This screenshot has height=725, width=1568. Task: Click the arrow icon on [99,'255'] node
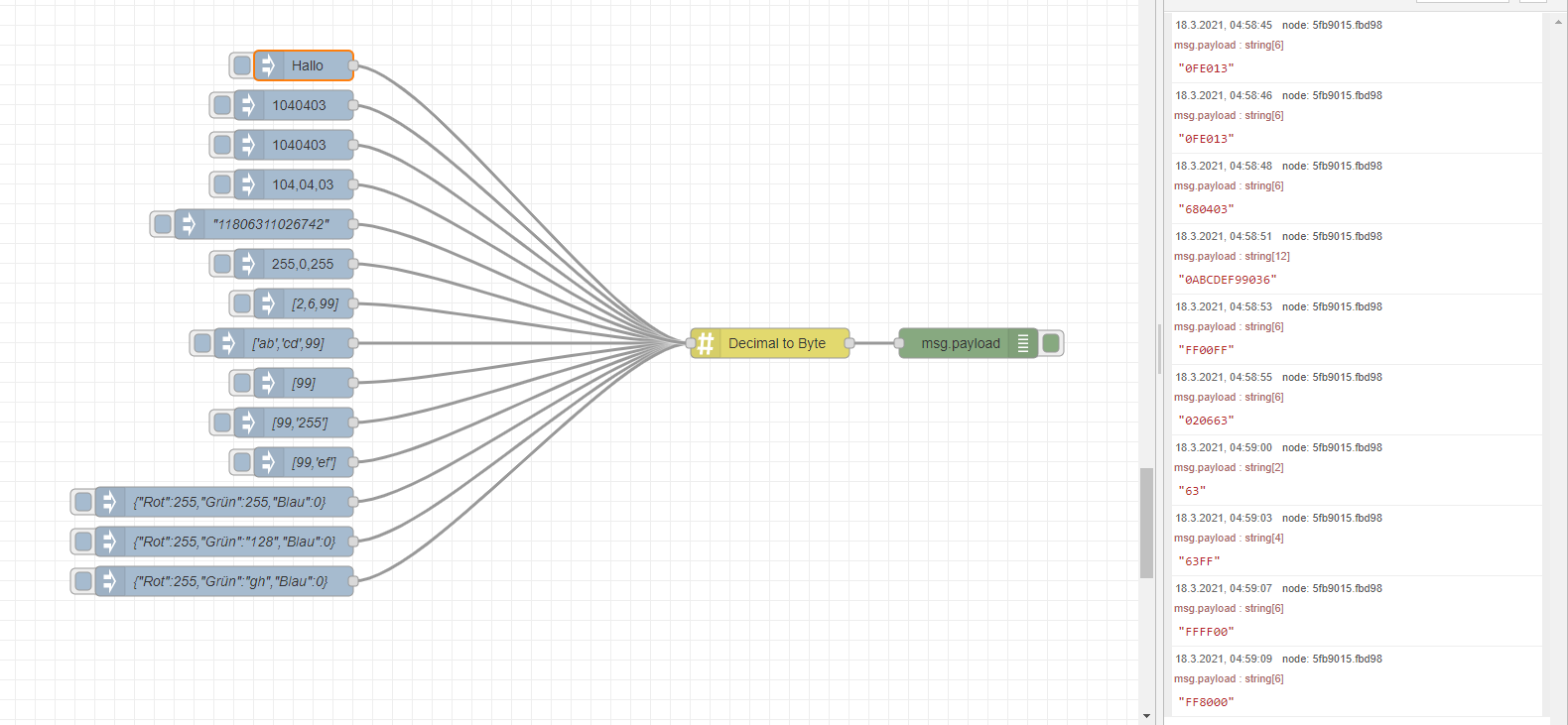point(248,423)
